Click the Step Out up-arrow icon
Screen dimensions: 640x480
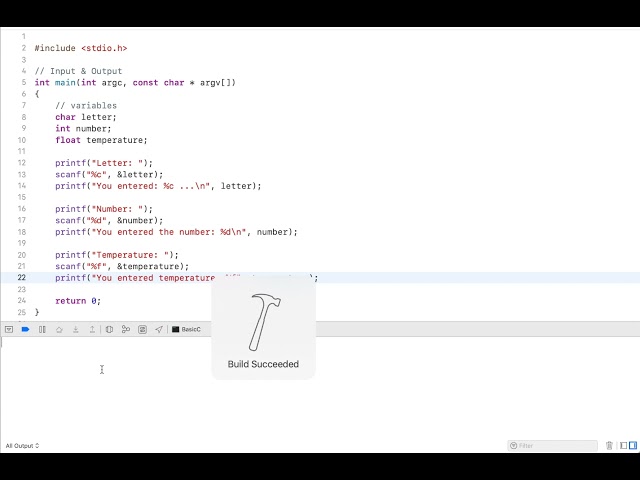[x=92, y=329]
